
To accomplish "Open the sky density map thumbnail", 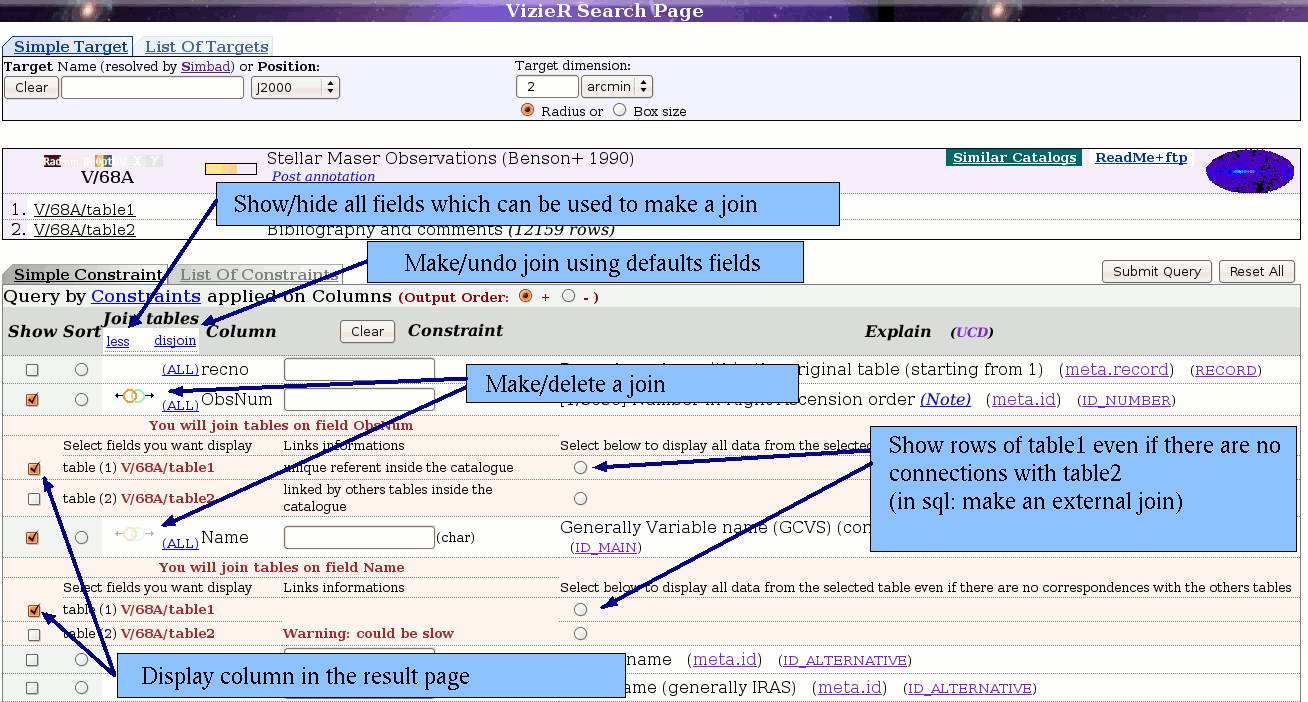I will (x=1248, y=172).
